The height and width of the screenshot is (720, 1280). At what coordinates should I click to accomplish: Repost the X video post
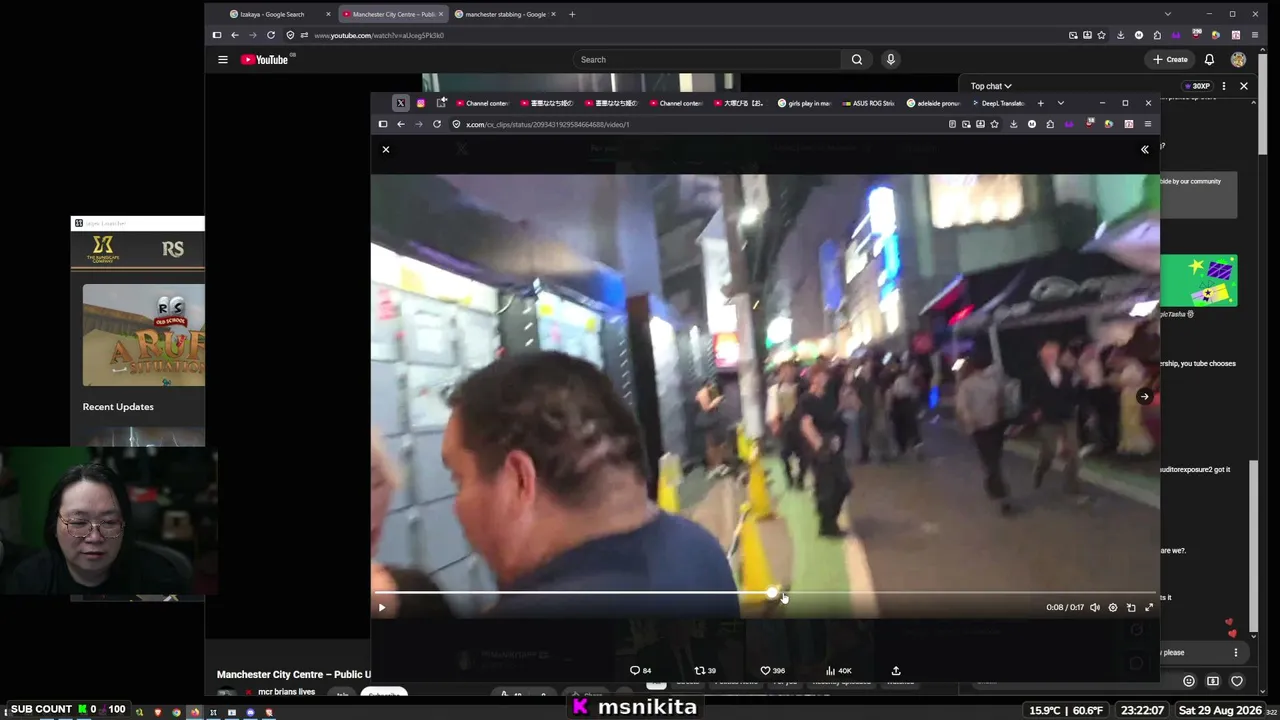point(705,671)
